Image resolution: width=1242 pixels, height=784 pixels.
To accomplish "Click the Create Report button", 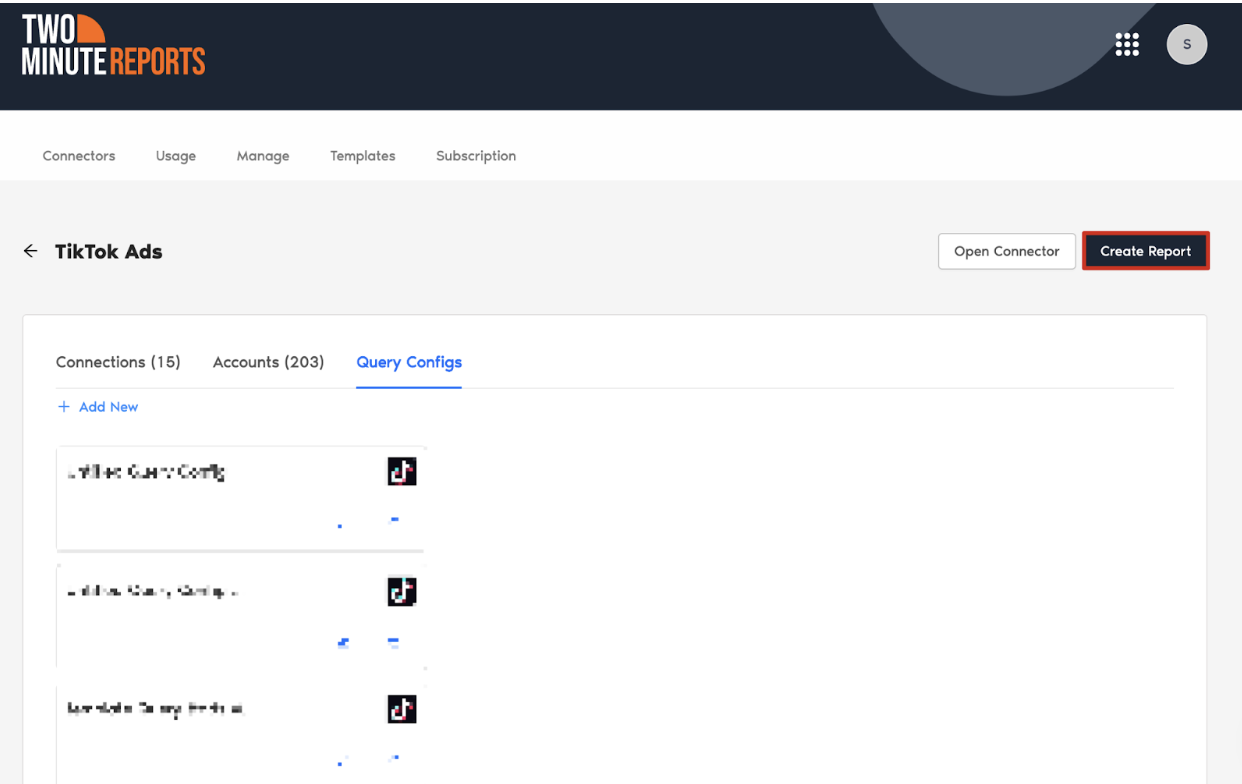I will (1146, 251).
